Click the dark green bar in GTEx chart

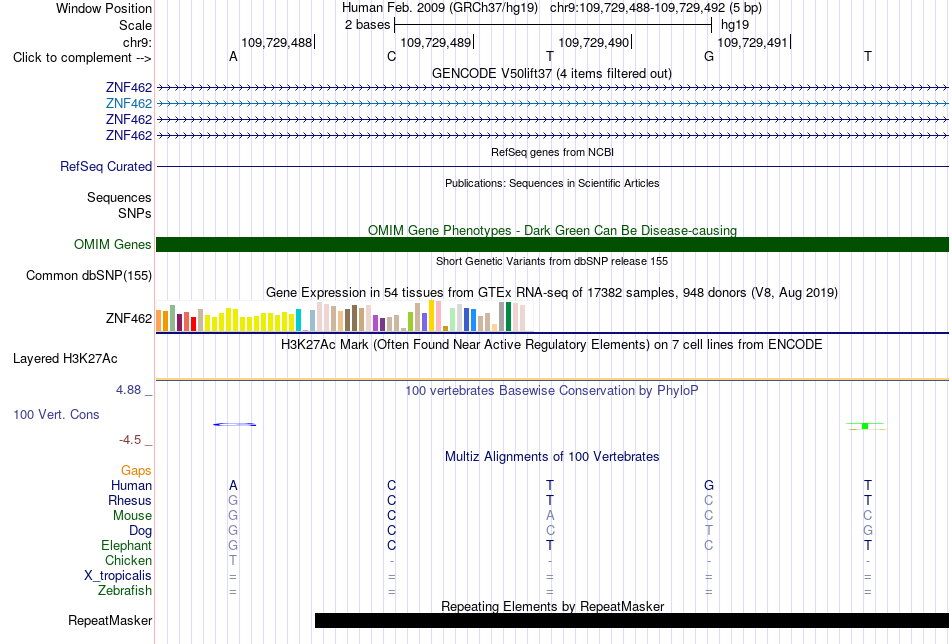(508, 316)
